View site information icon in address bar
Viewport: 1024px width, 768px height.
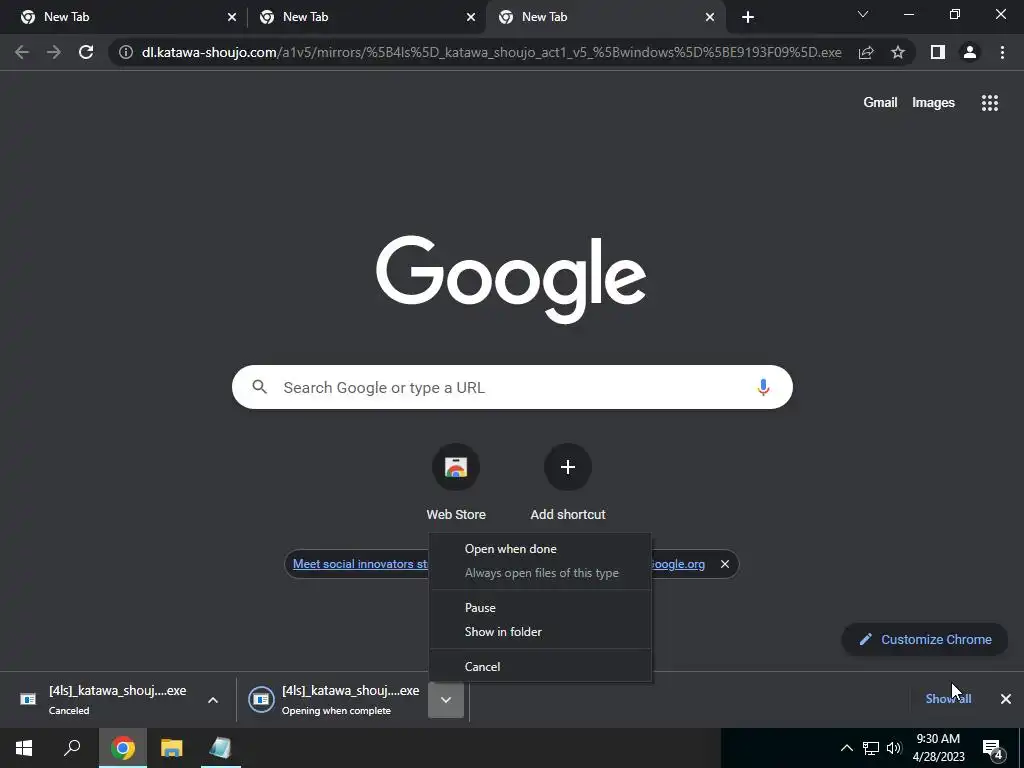coord(126,52)
